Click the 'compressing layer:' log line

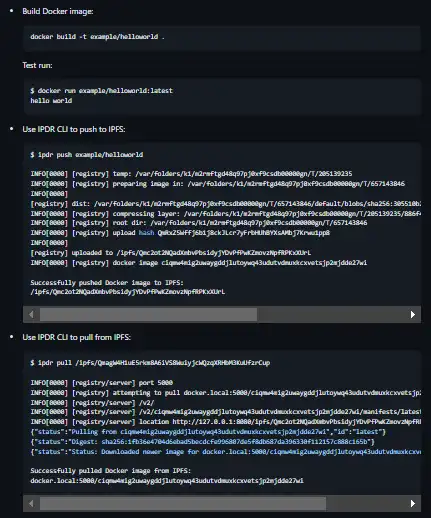tap(226, 214)
